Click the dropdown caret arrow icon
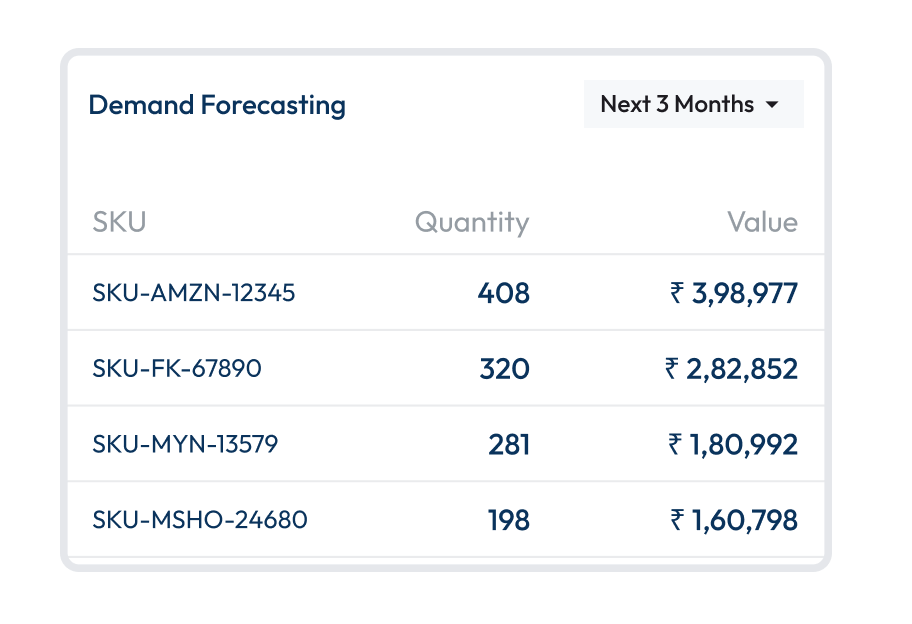The width and height of the screenshot is (912, 624). coord(772,105)
